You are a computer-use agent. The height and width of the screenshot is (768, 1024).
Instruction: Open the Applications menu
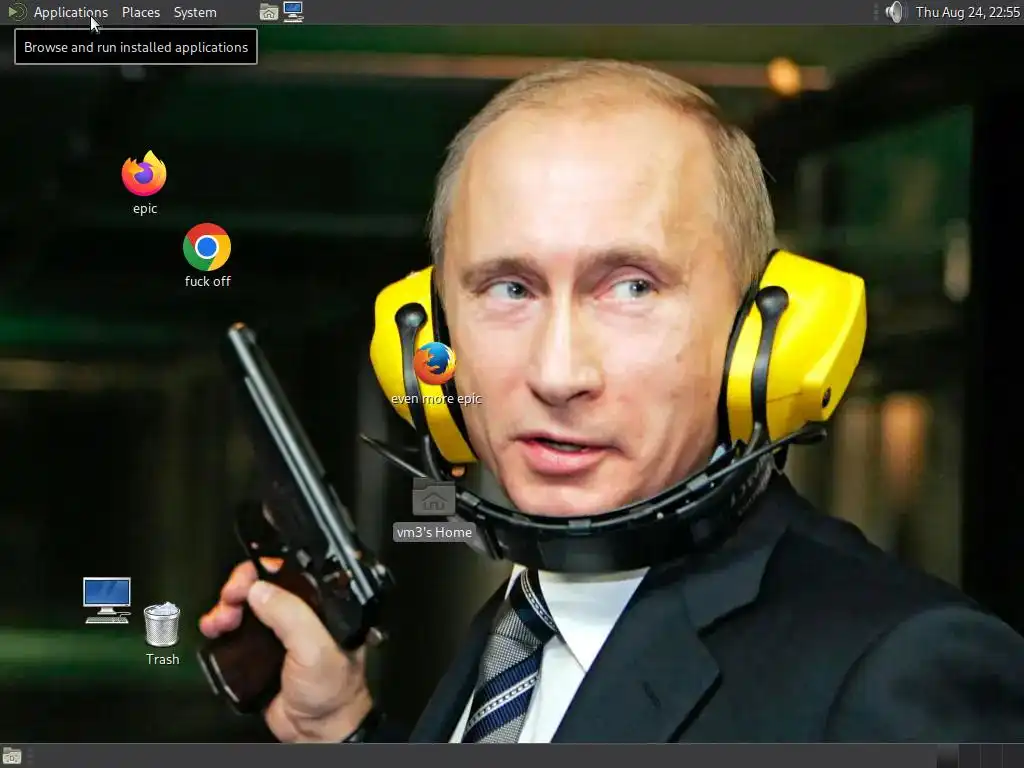[x=71, y=12]
